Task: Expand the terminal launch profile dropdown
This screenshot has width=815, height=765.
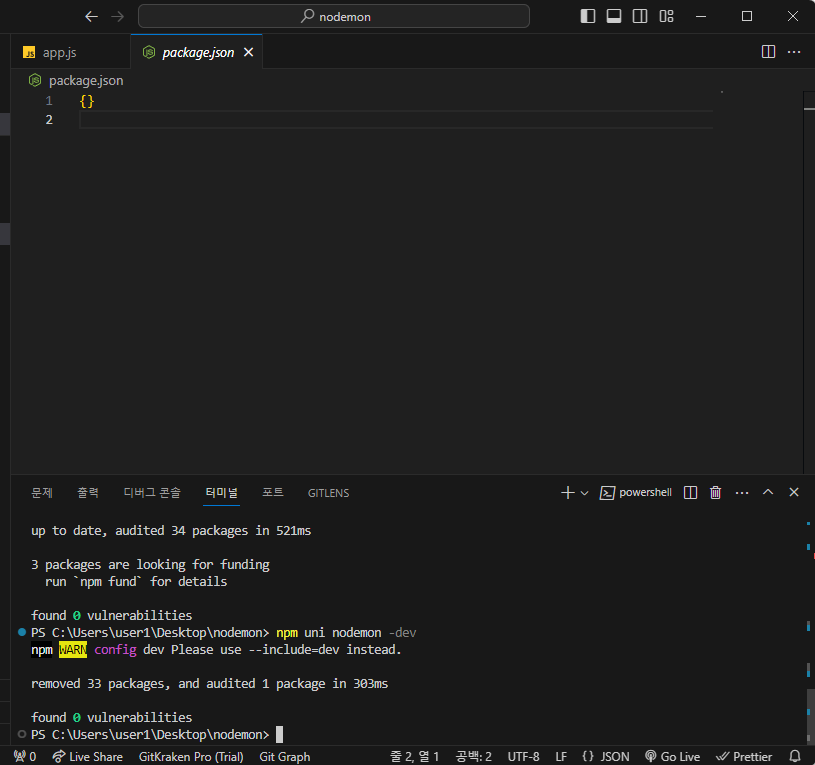Action: click(x=584, y=493)
